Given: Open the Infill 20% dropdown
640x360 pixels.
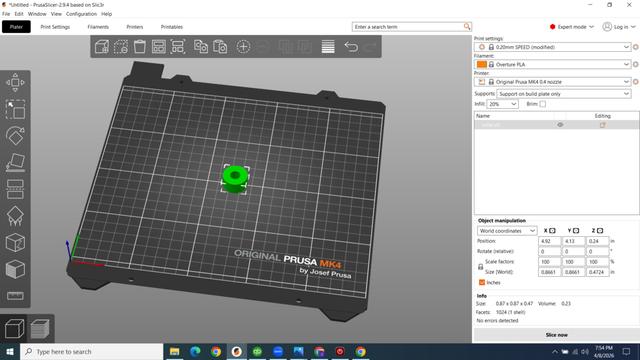Looking at the screenshot, I should tap(502, 104).
